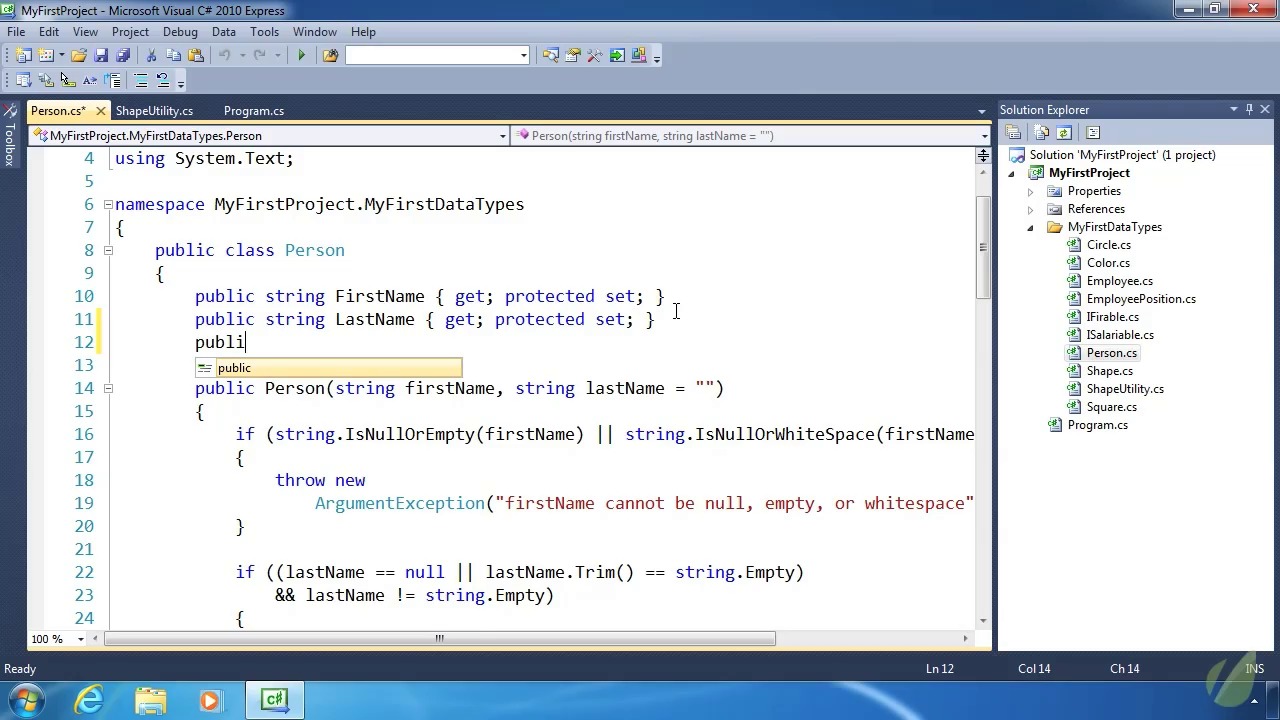Open the collapsed Toolbox side tab
Viewport: 1280px width, 720px height.
[9, 135]
